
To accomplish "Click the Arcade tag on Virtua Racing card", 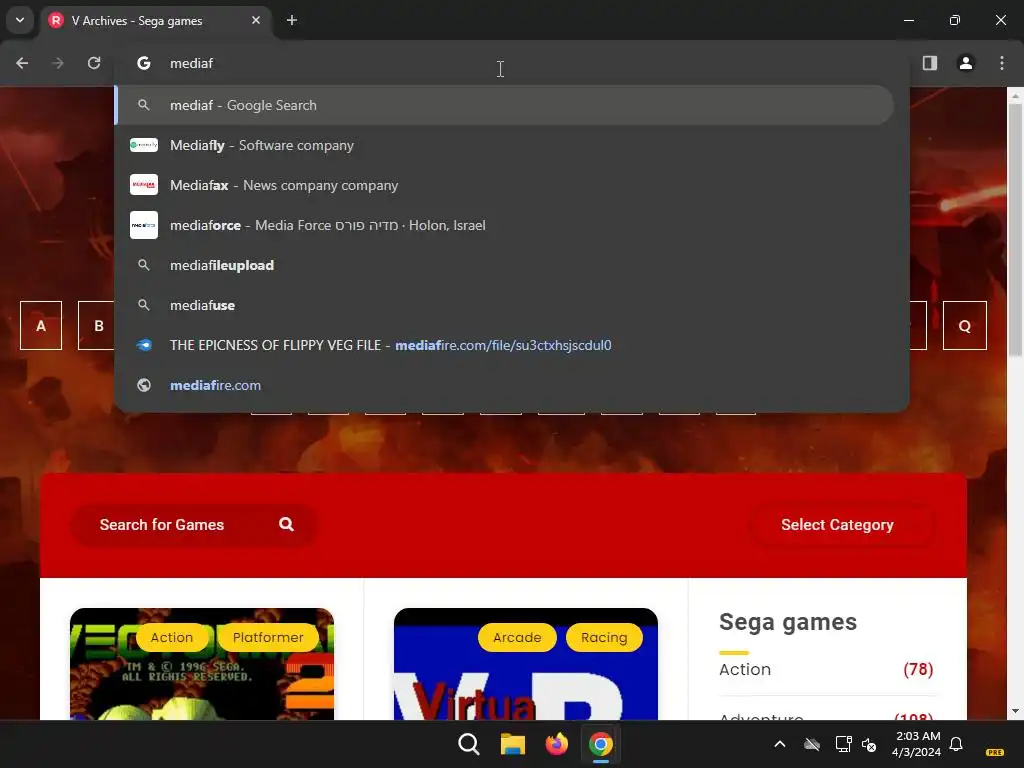I will click(x=517, y=637).
